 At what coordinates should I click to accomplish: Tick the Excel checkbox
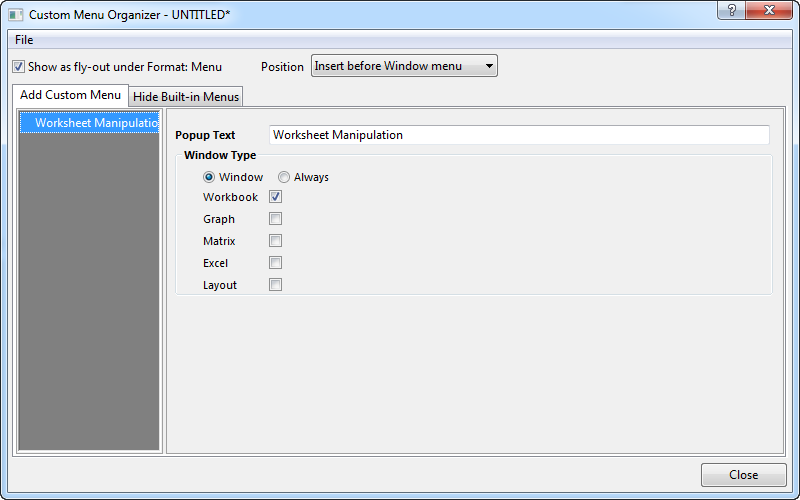[276, 263]
